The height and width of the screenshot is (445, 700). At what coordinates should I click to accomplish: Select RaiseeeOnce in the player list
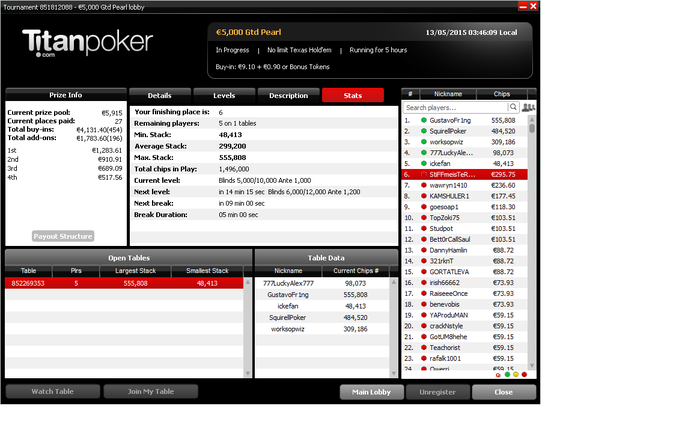(x=465, y=293)
